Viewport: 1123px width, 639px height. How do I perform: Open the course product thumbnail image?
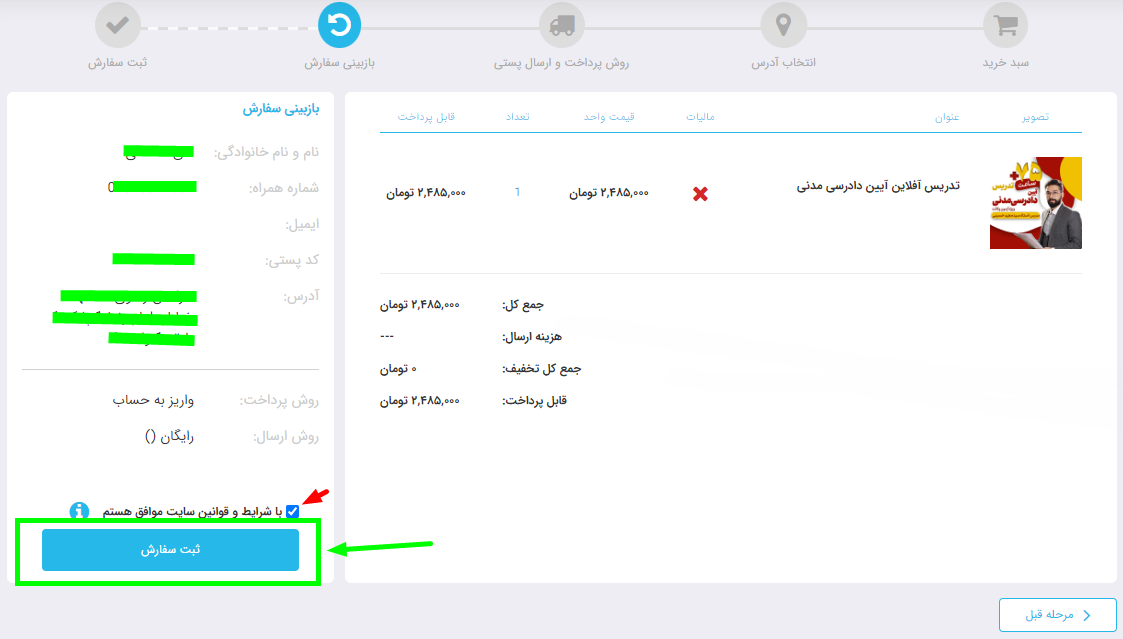point(1035,203)
